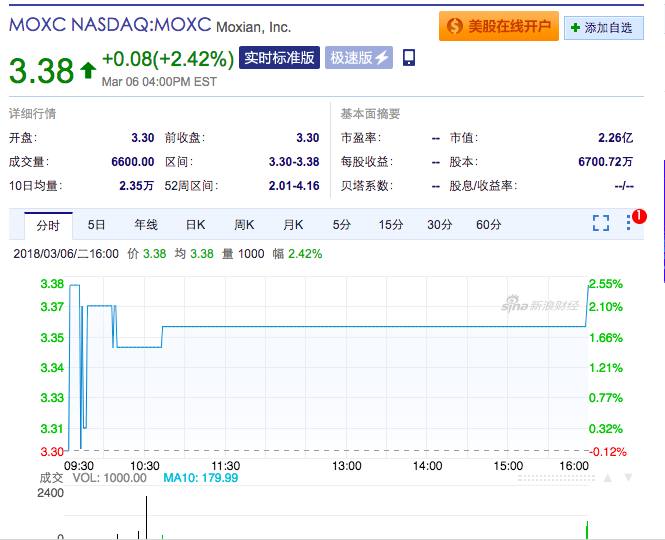Click the 3.38 current price

click(42, 71)
